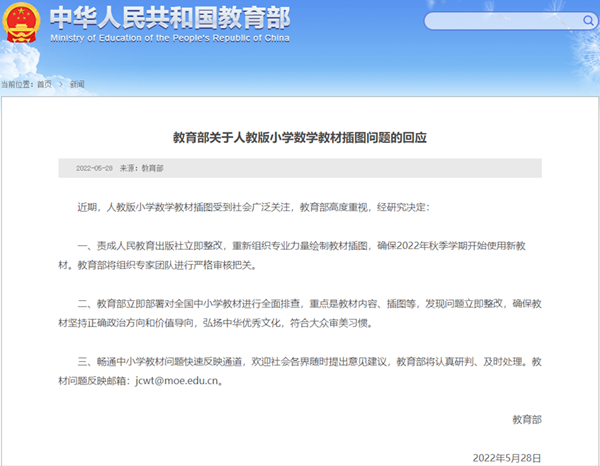Click the 当前位置 breadcrumb label

tap(16, 84)
